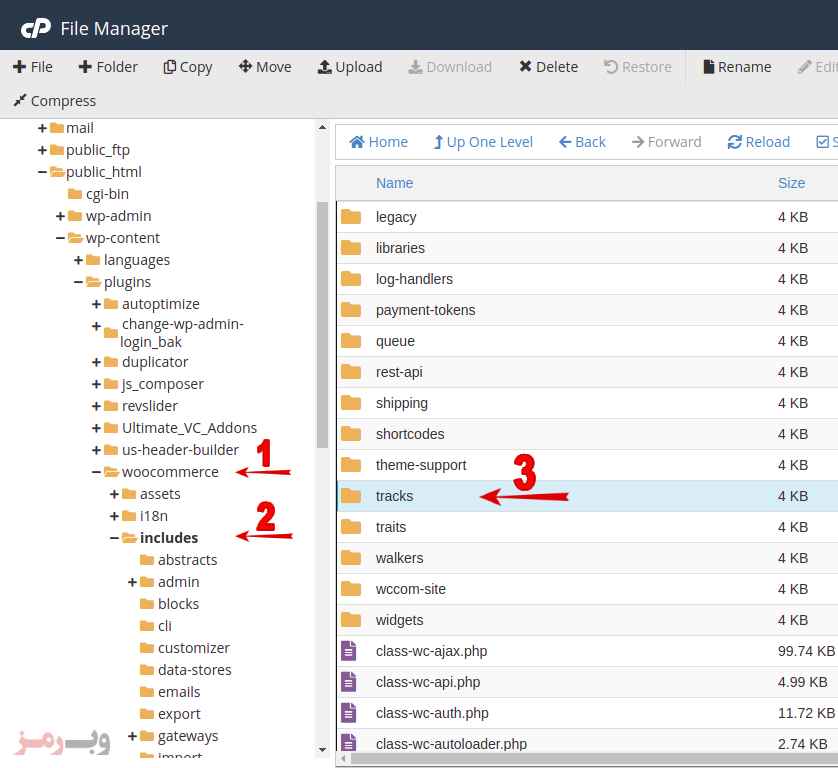838x768 pixels.
Task: Click the traits folder icon
Action: point(351,526)
